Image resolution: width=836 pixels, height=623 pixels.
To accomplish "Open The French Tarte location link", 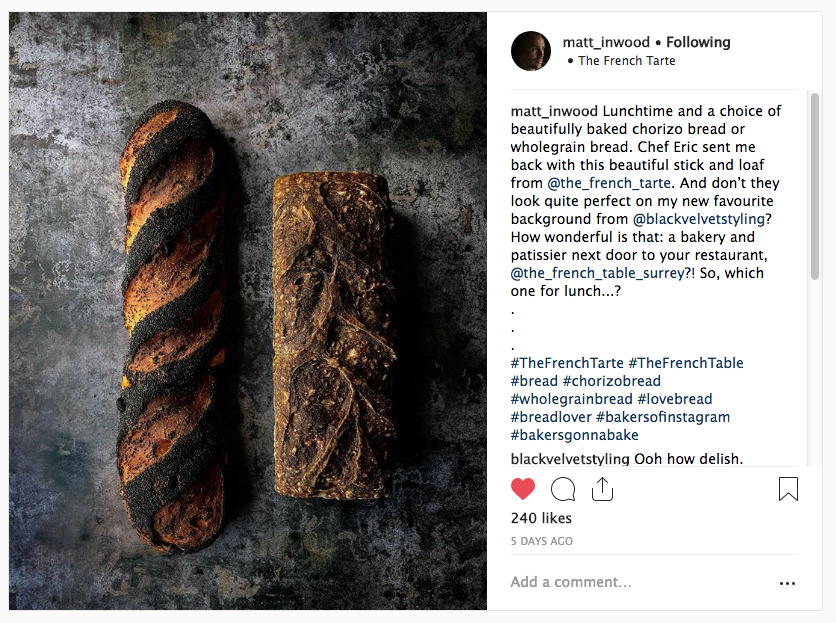I will coord(626,60).
